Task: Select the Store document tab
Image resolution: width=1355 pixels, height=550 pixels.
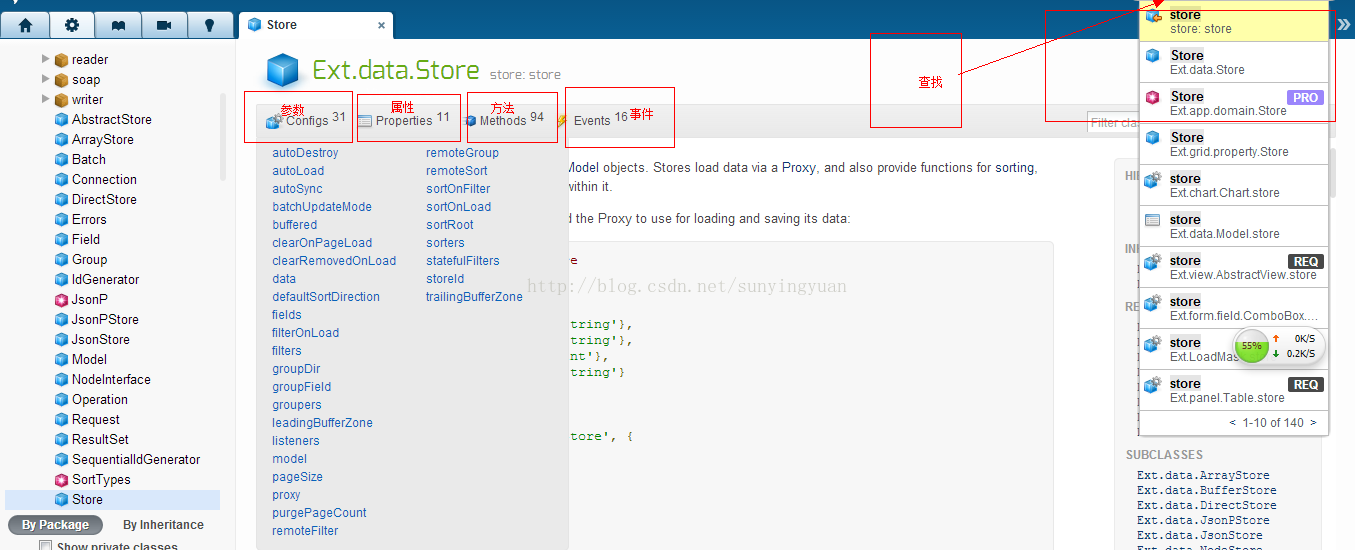Action: [x=316, y=26]
